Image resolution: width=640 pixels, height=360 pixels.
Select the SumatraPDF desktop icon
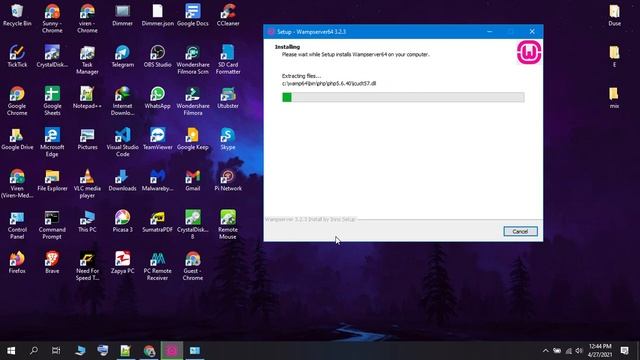[158, 222]
